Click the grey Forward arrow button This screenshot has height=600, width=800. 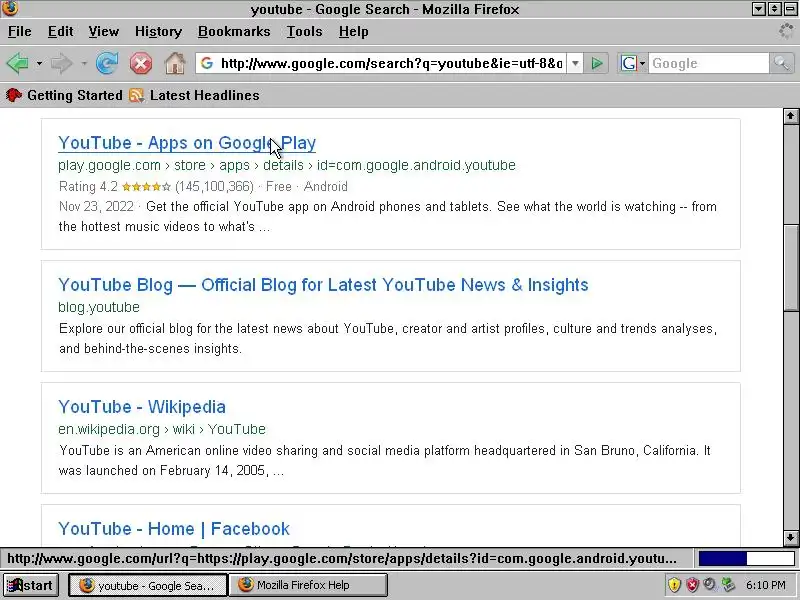click(62, 64)
